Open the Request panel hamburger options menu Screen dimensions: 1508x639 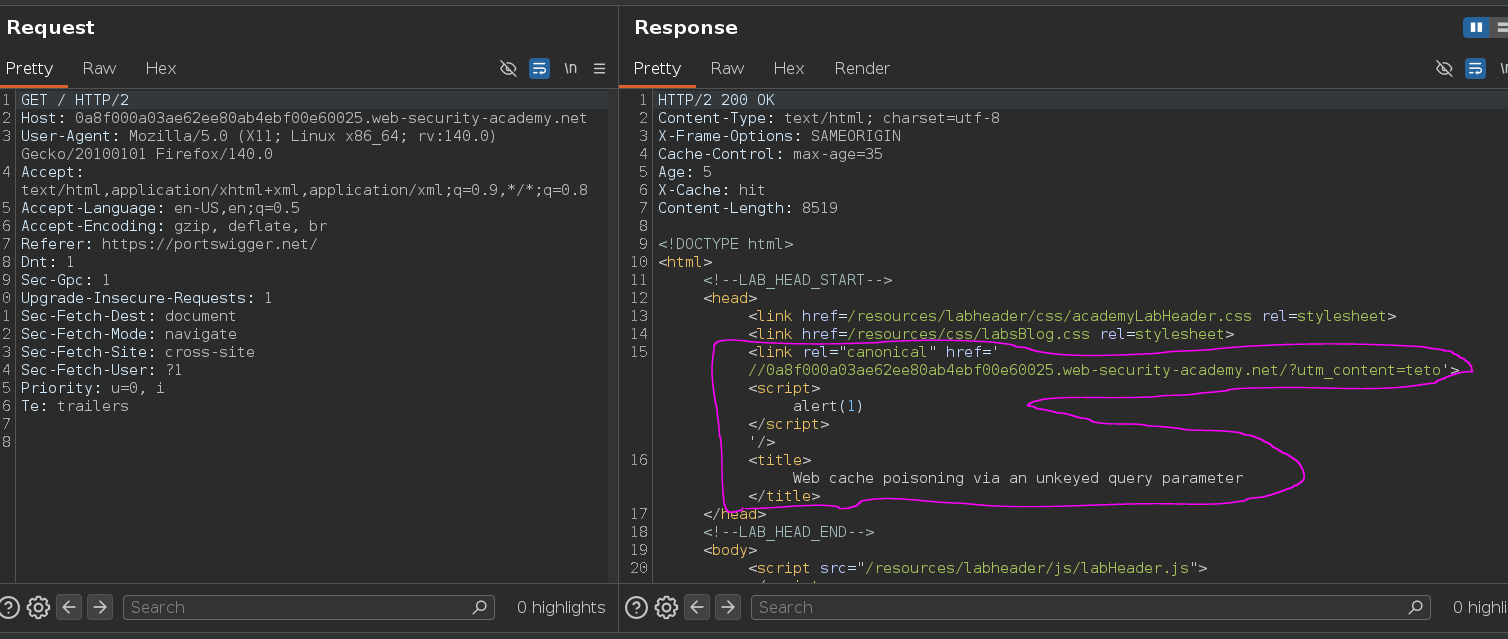tap(599, 68)
